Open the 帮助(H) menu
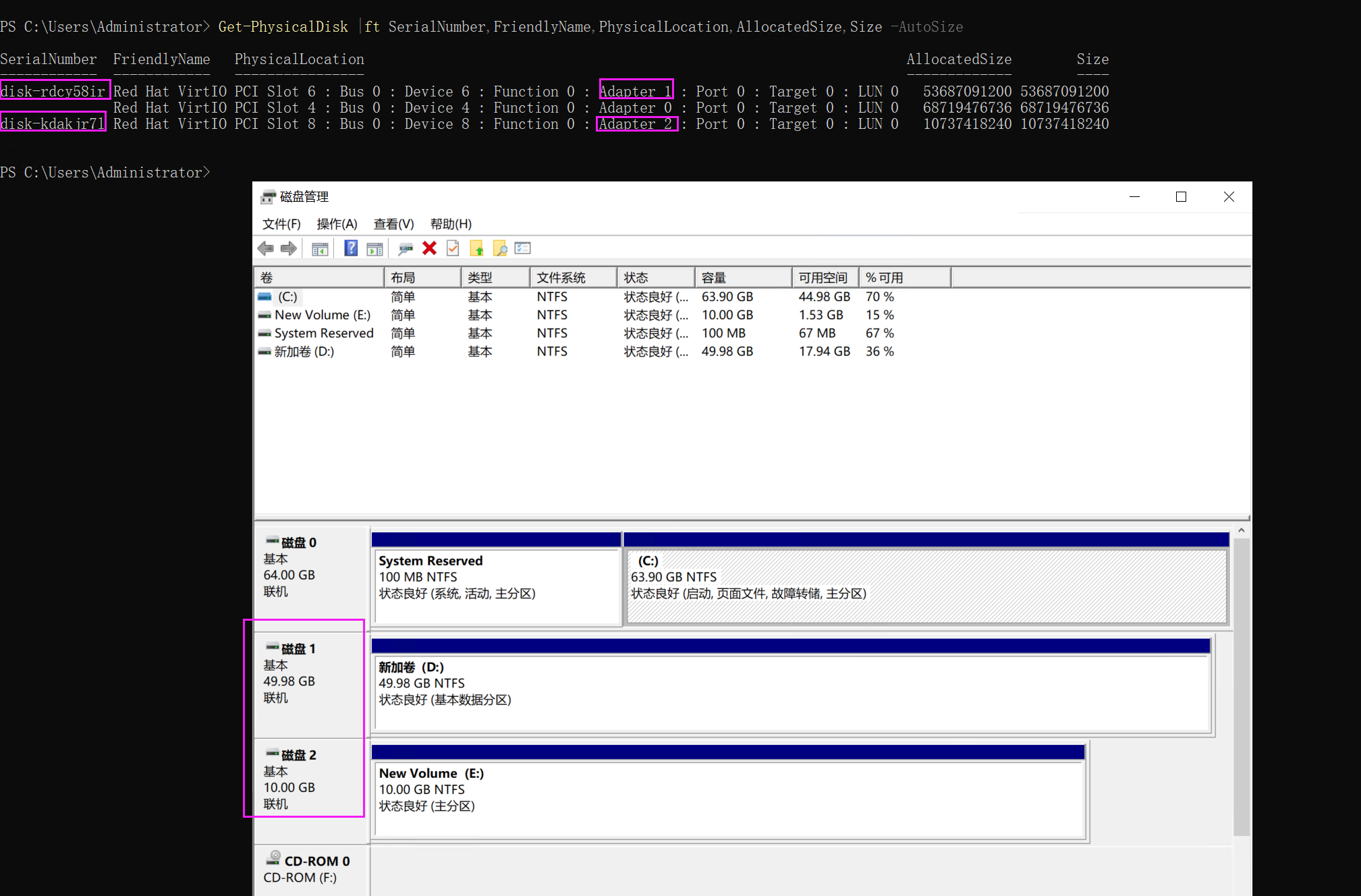This screenshot has height=896, width=1361. (x=451, y=224)
